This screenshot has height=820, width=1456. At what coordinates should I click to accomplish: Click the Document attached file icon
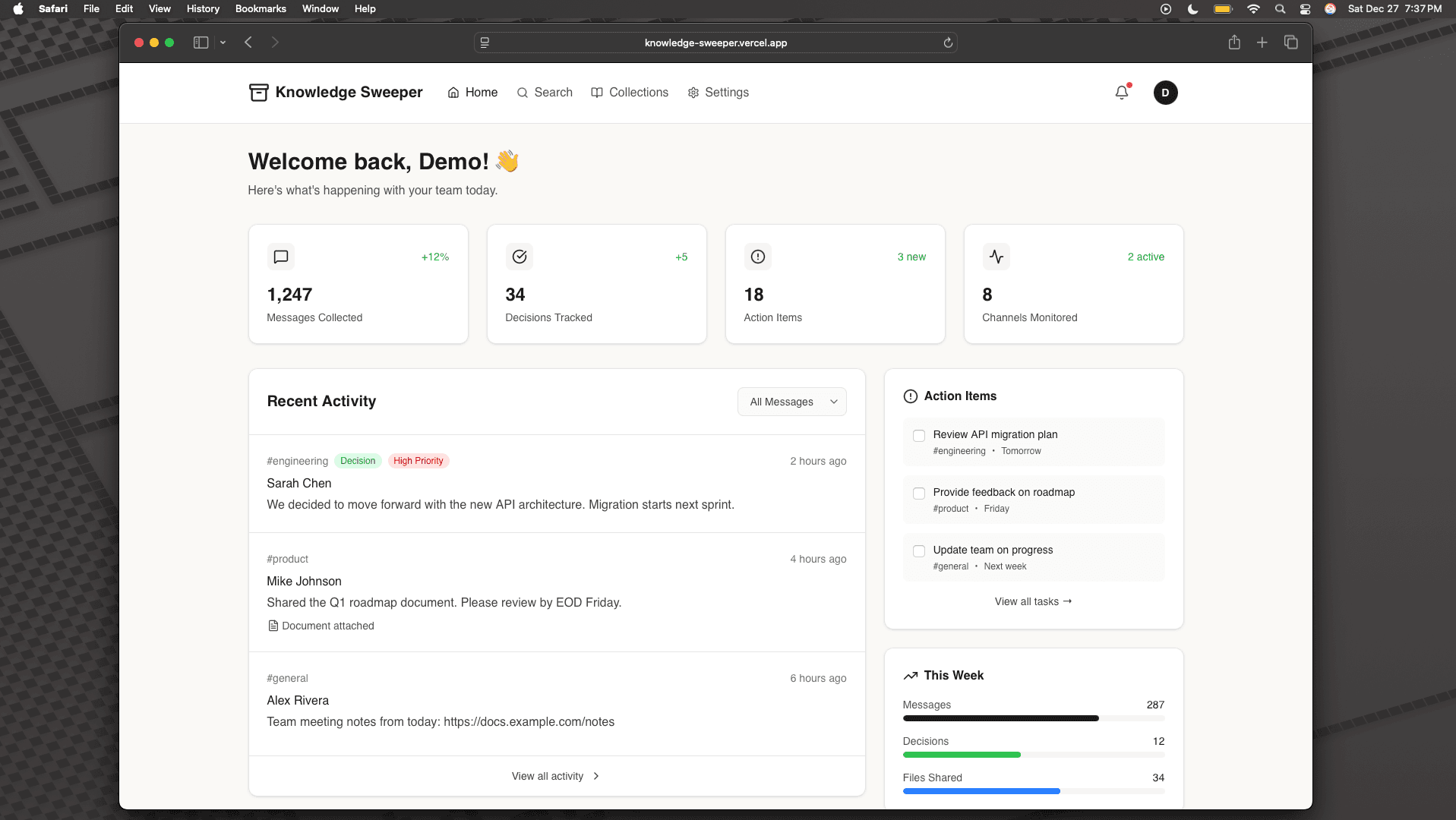273,626
